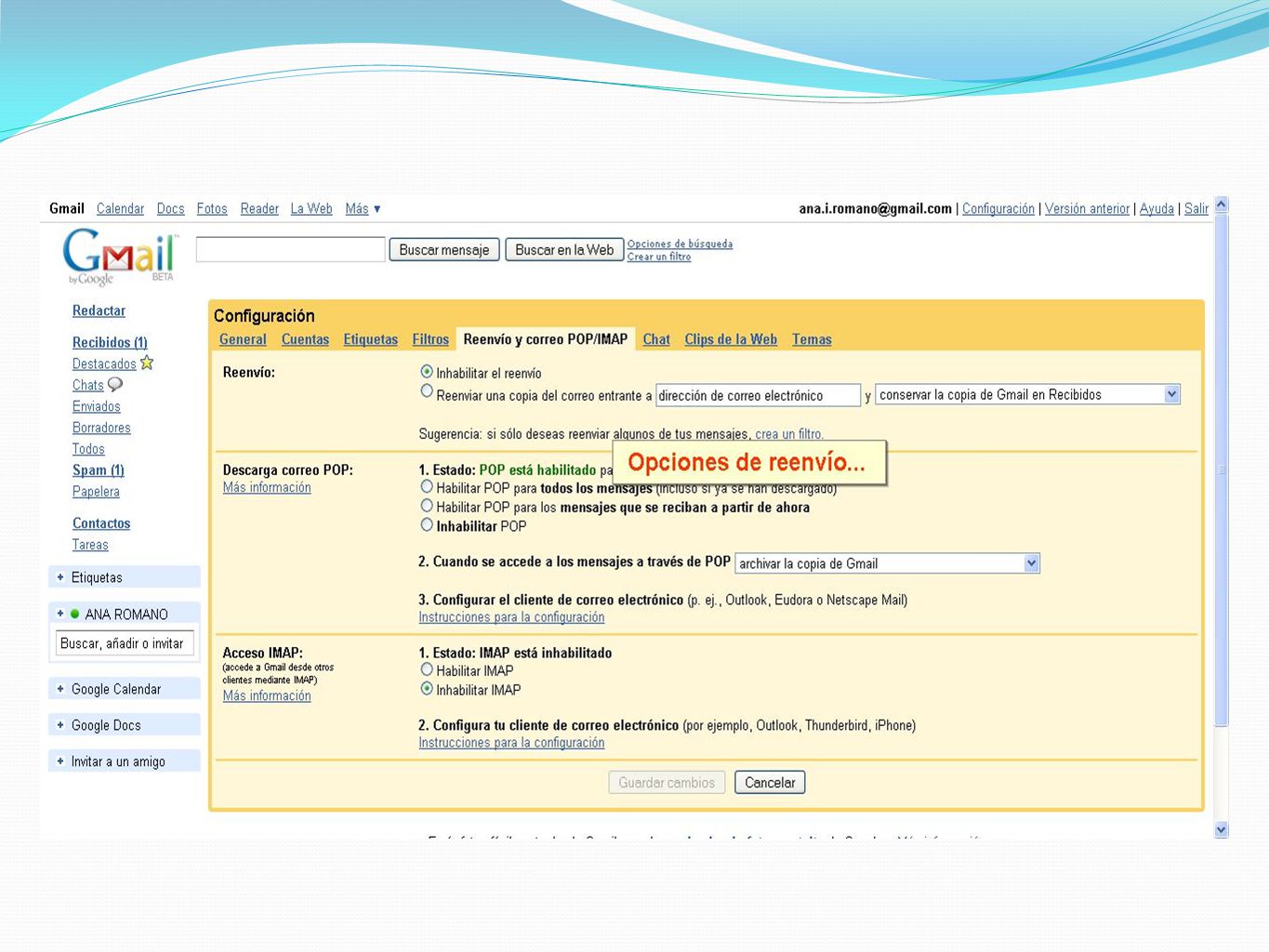Click the Gmail logo
Screen dimensions: 1269x952
[119, 257]
